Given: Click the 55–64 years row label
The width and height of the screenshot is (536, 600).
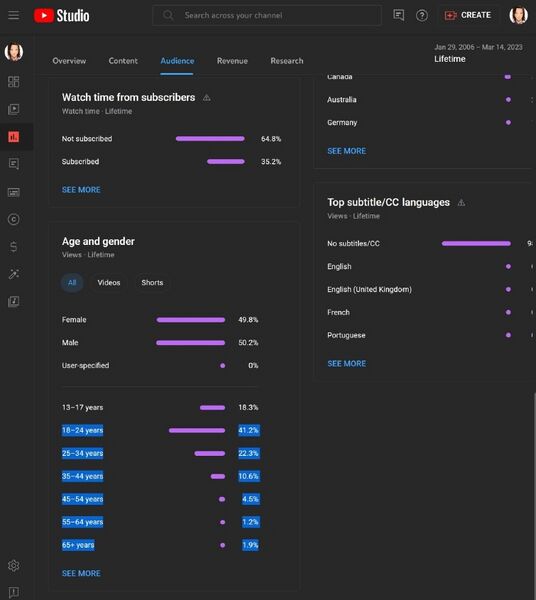Looking at the screenshot, I should (82, 522).
